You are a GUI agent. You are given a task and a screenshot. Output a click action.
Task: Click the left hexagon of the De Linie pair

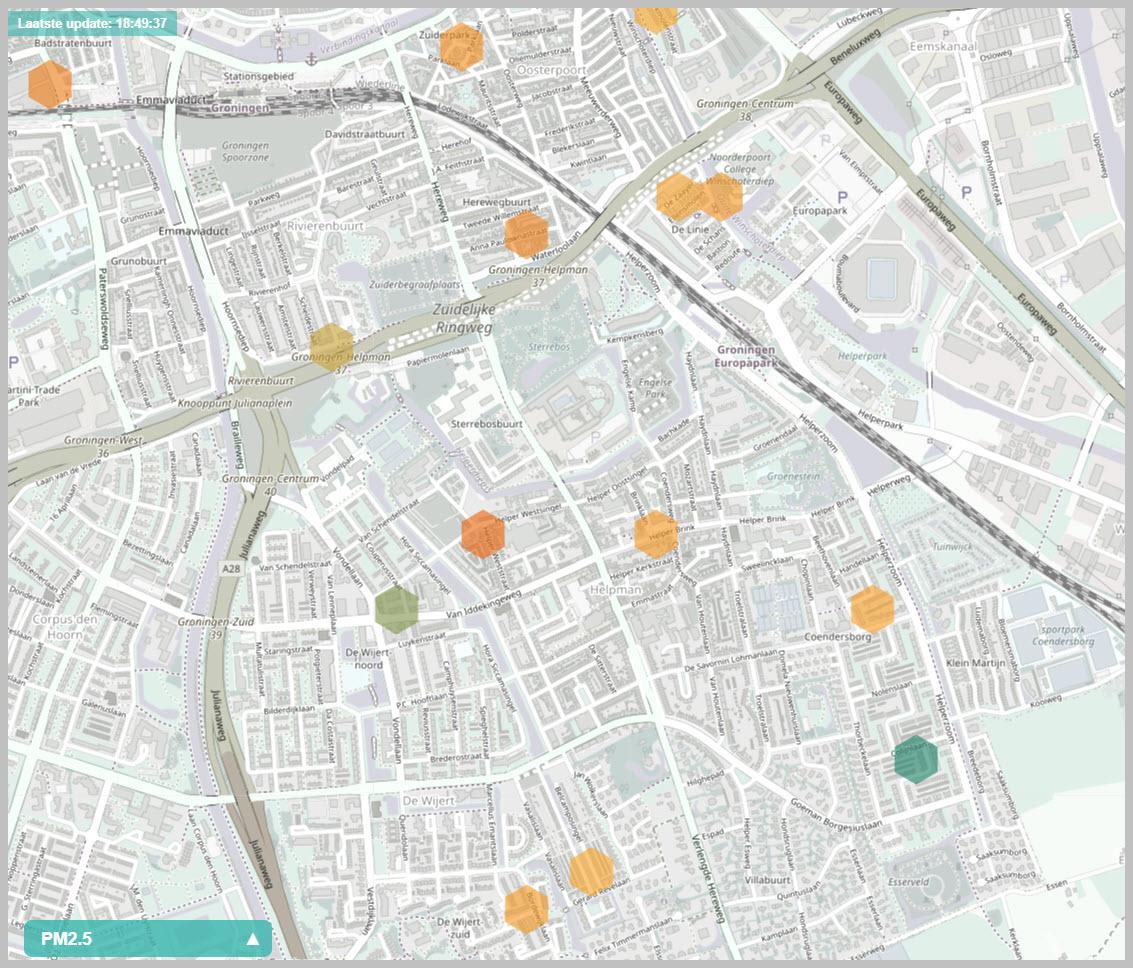[678, 197]
